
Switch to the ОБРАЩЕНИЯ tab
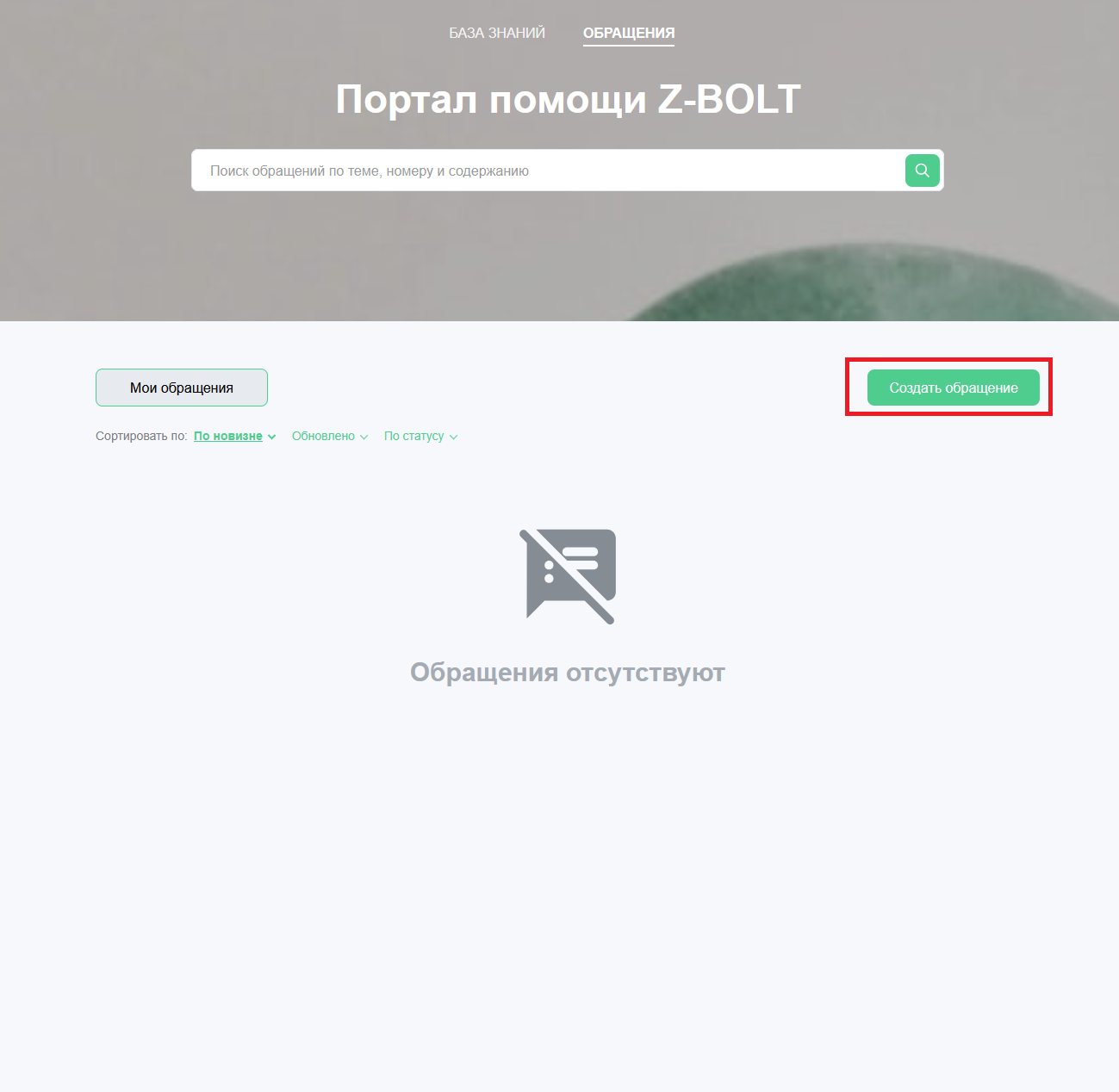point(629,33)
